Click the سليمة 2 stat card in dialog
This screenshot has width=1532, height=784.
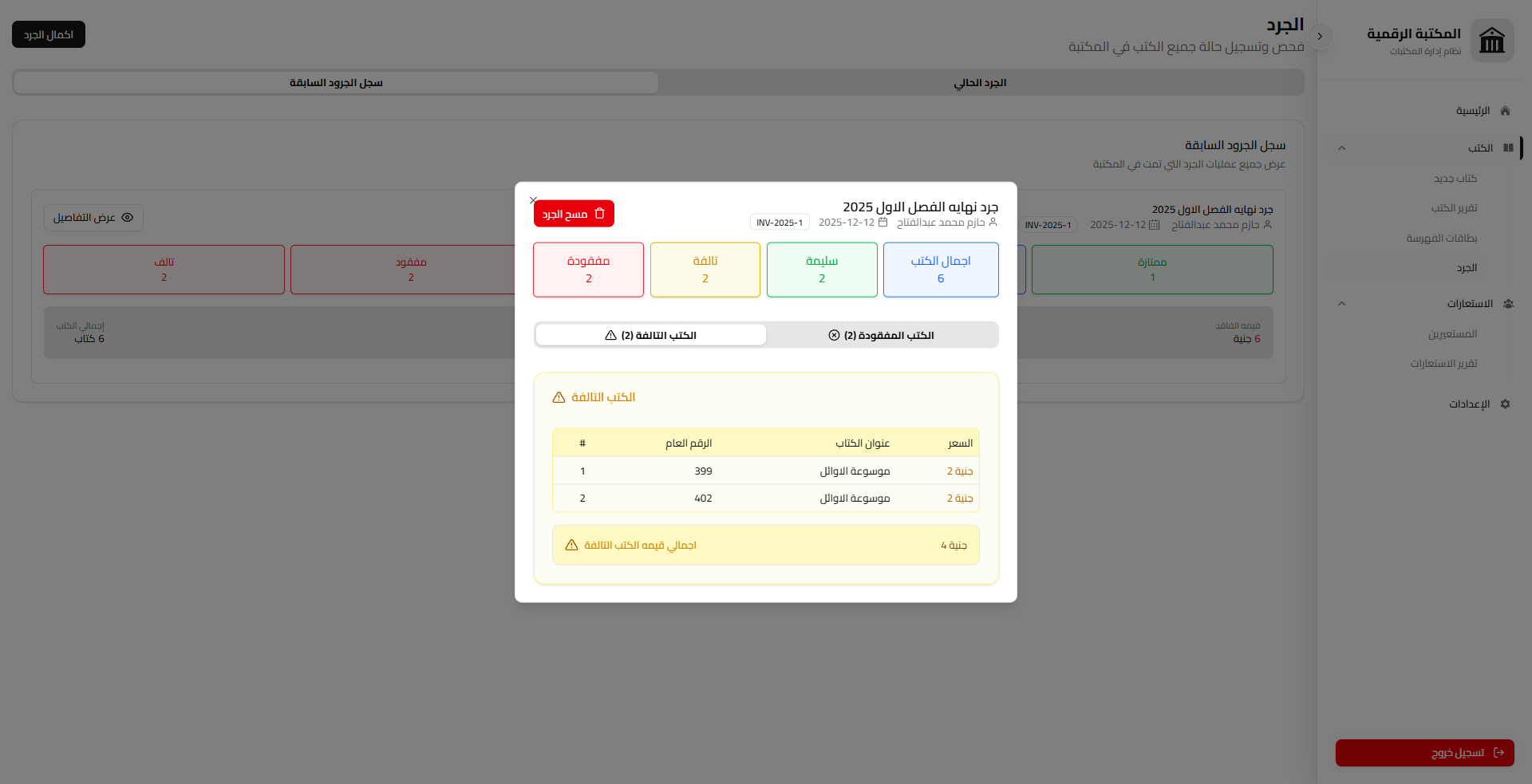pyautogui.click(x=822, y=270)
